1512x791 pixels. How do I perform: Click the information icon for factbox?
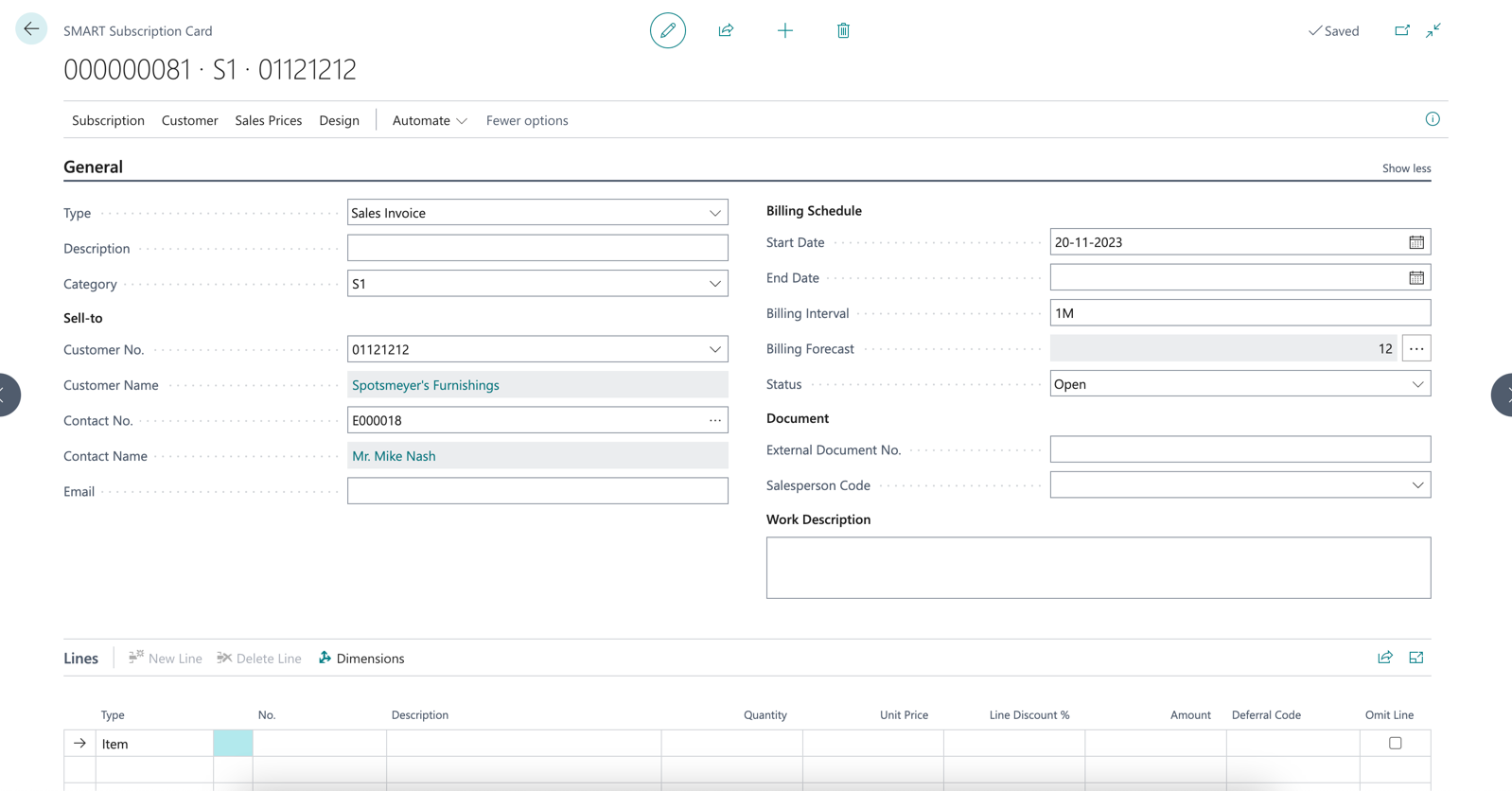[x=1432, y=119]
